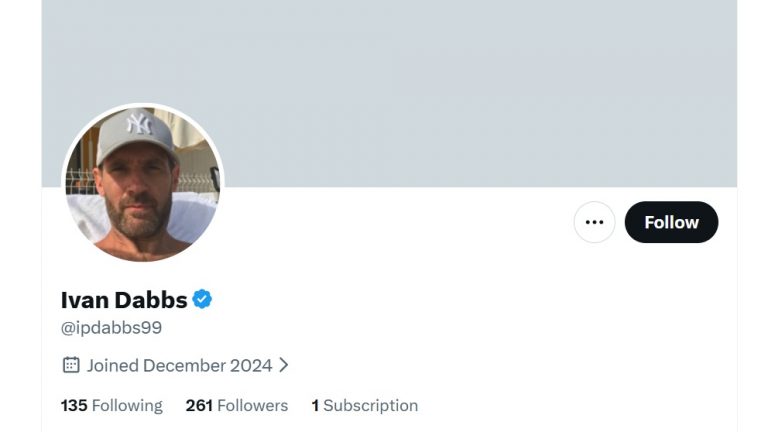Click the word Following

(x=127, y=405)
